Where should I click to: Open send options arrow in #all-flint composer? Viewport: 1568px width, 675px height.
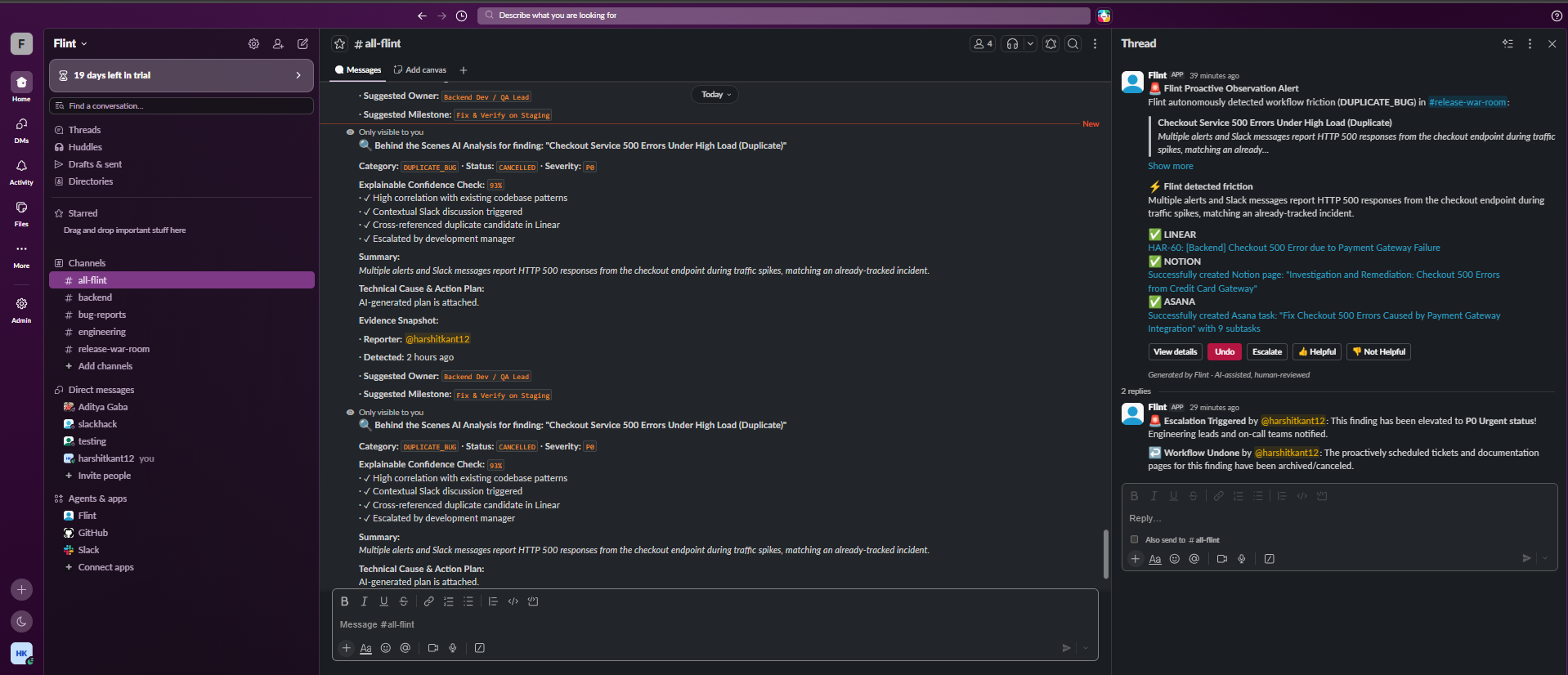[x=1086, y=648]
